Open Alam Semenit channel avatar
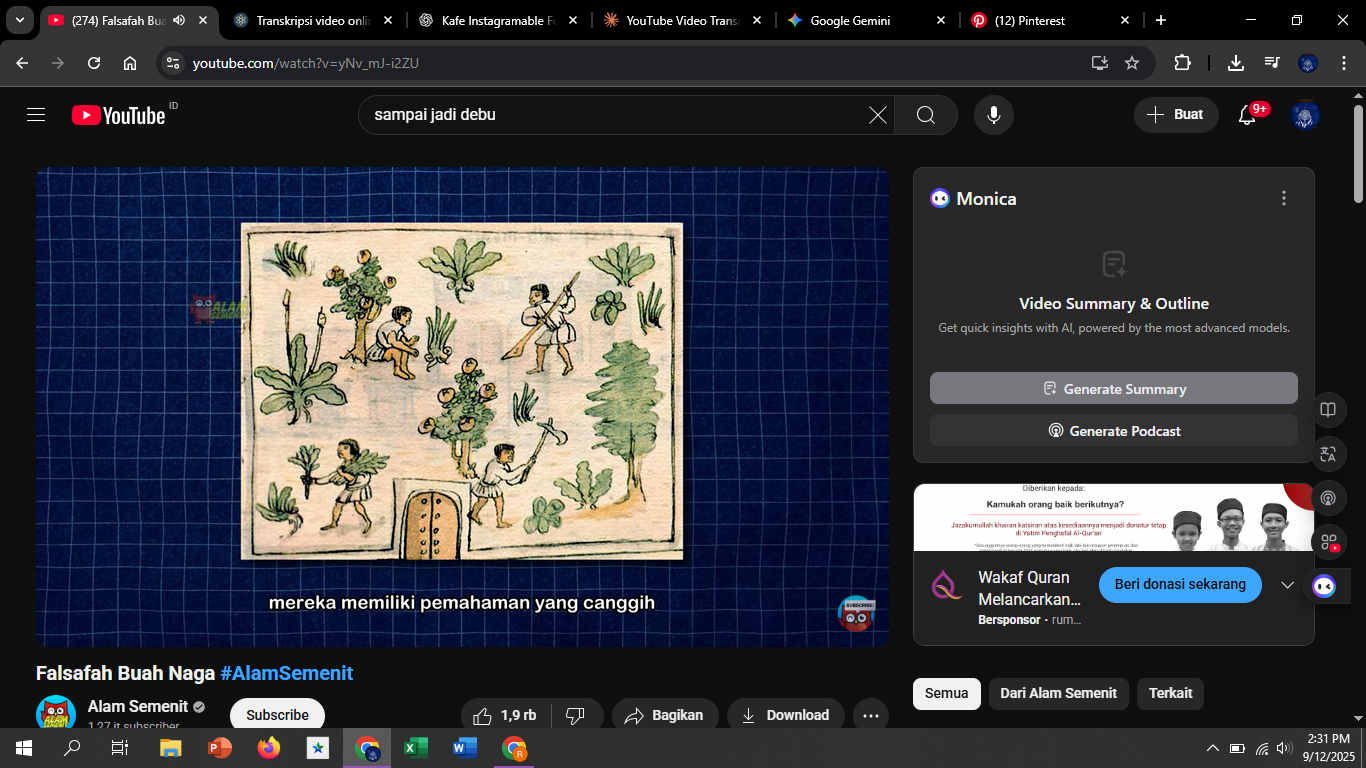1366x768 pixels. click(56, 714)
